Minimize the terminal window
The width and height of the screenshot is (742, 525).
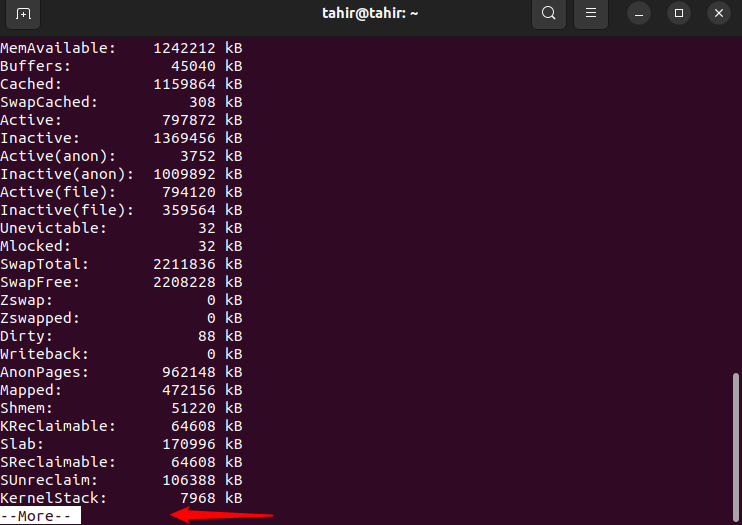tap(639, 13)
